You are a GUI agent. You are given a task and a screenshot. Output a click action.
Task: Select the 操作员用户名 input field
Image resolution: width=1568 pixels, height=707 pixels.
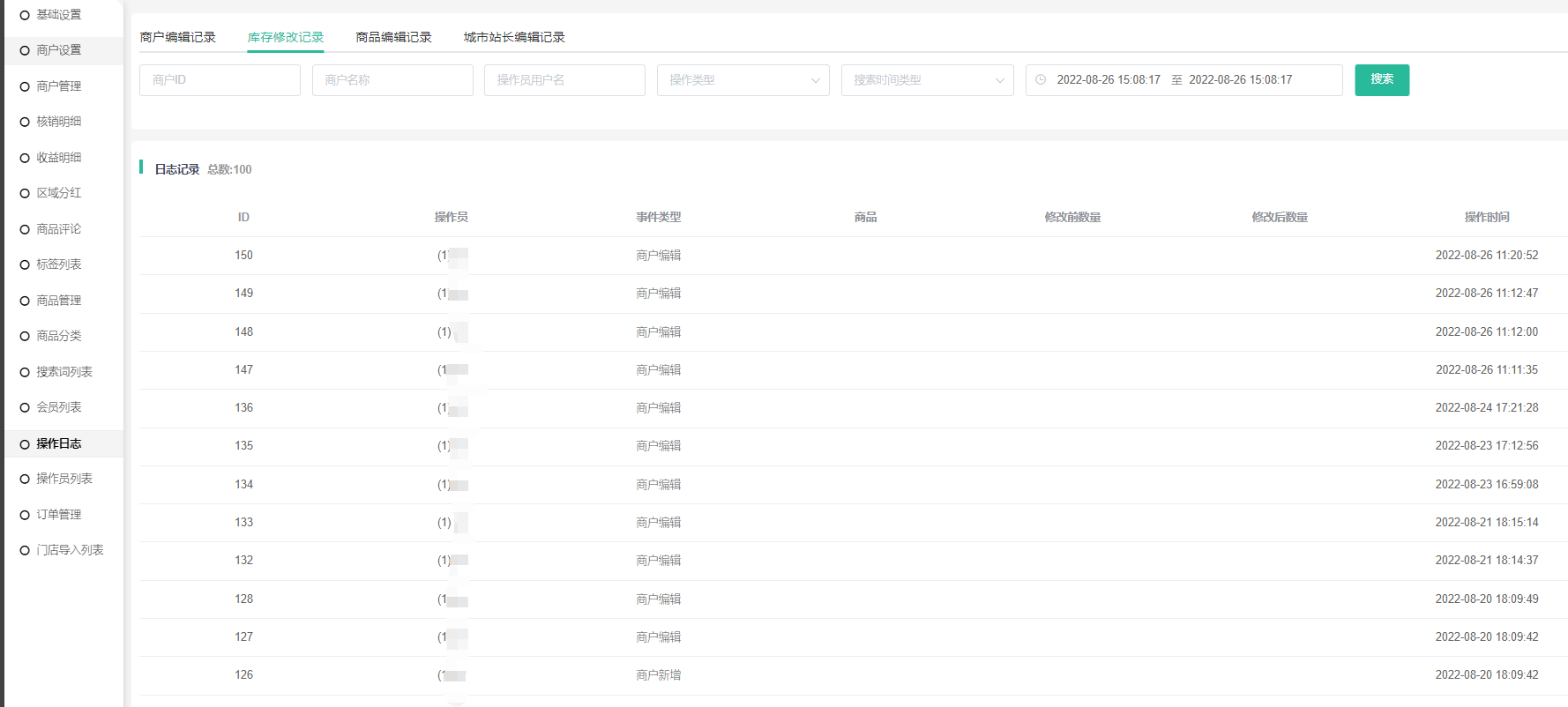point(564,80)
